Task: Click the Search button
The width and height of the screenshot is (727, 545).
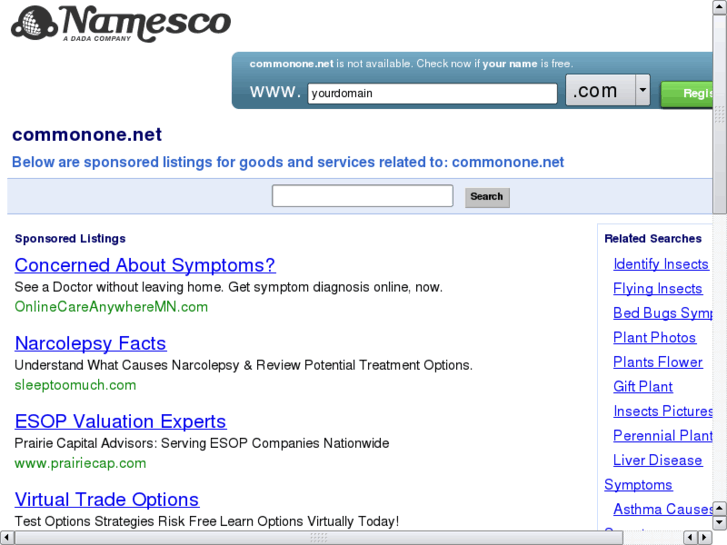Action: pos(487,197)
